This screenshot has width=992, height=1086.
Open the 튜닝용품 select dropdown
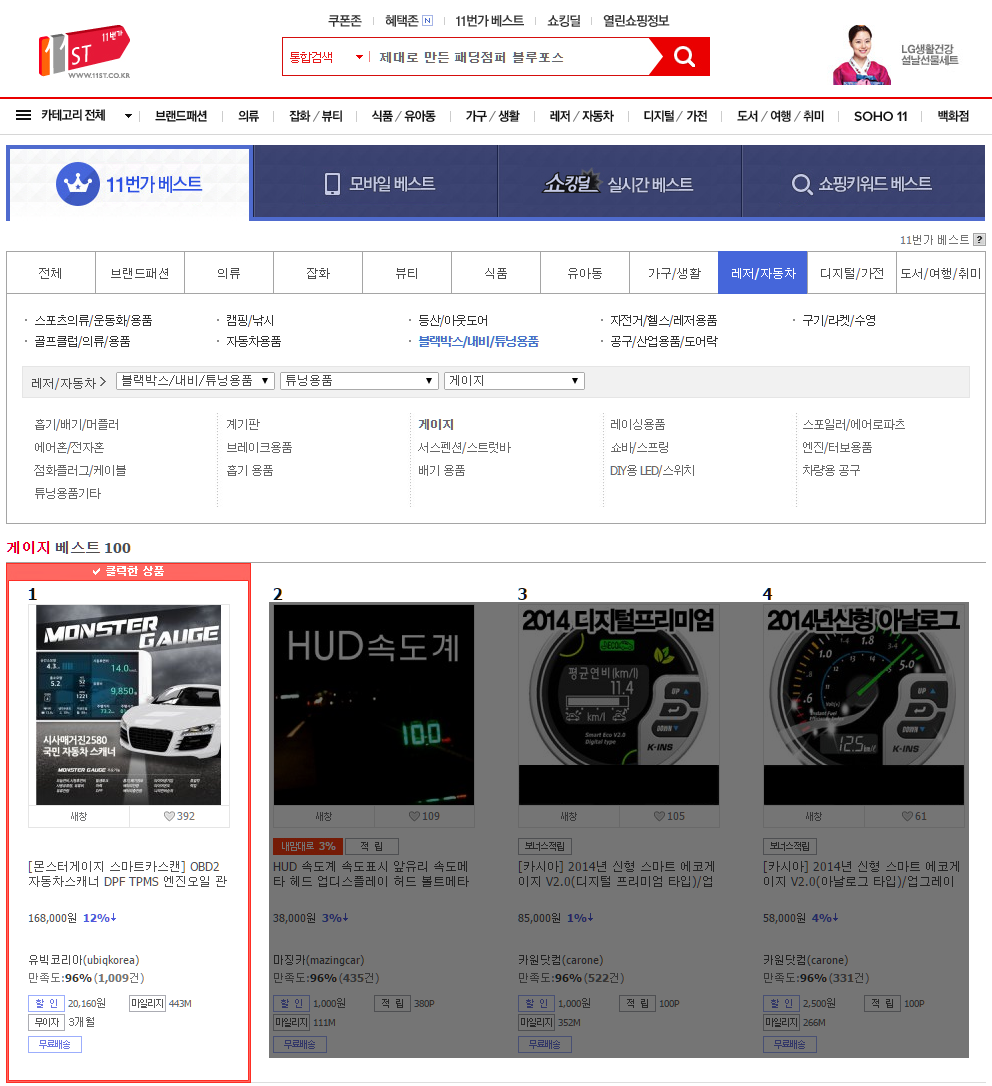tap(359, 381)
